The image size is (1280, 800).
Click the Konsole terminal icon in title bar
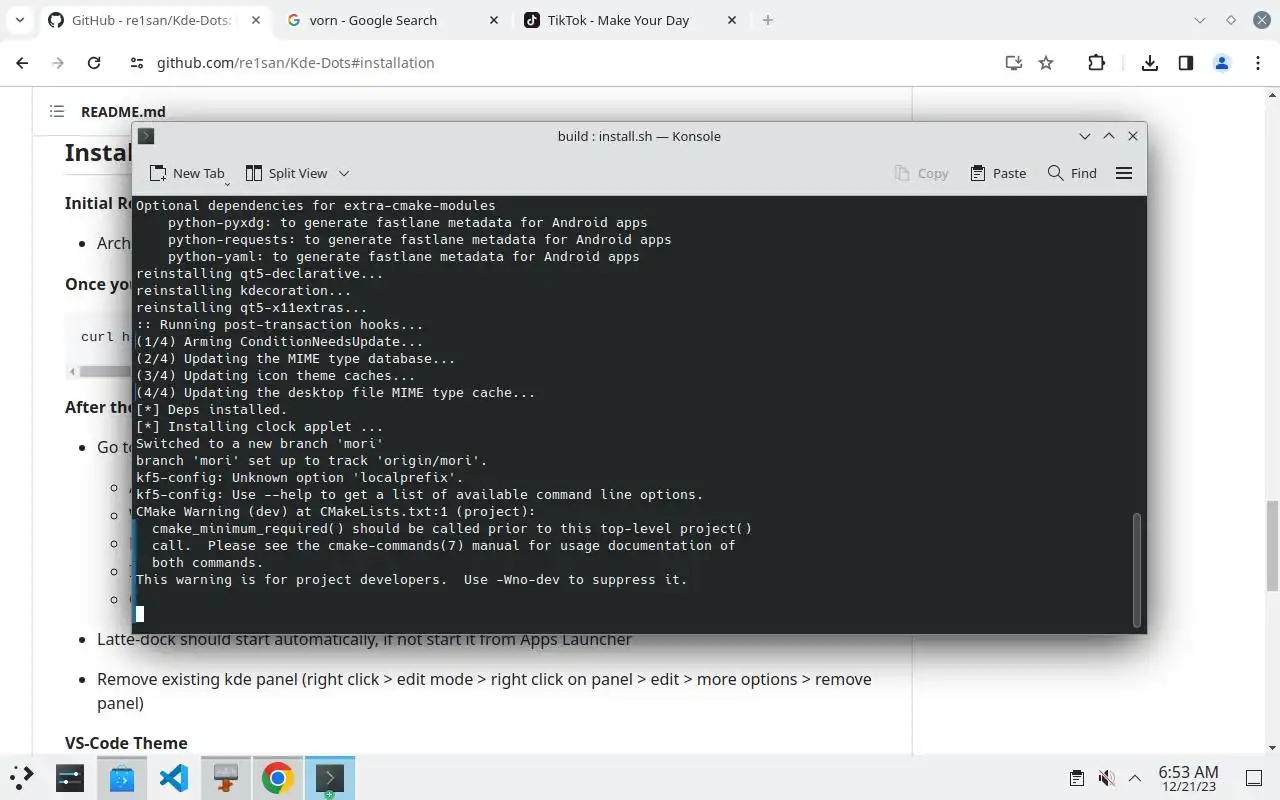(146, 136)
